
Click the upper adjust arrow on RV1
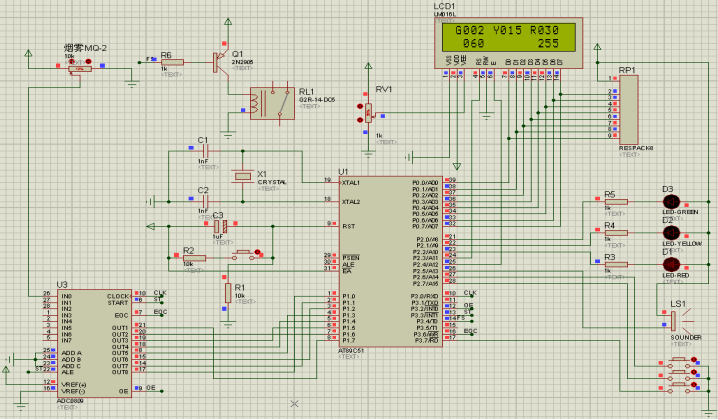pos(360,106)
